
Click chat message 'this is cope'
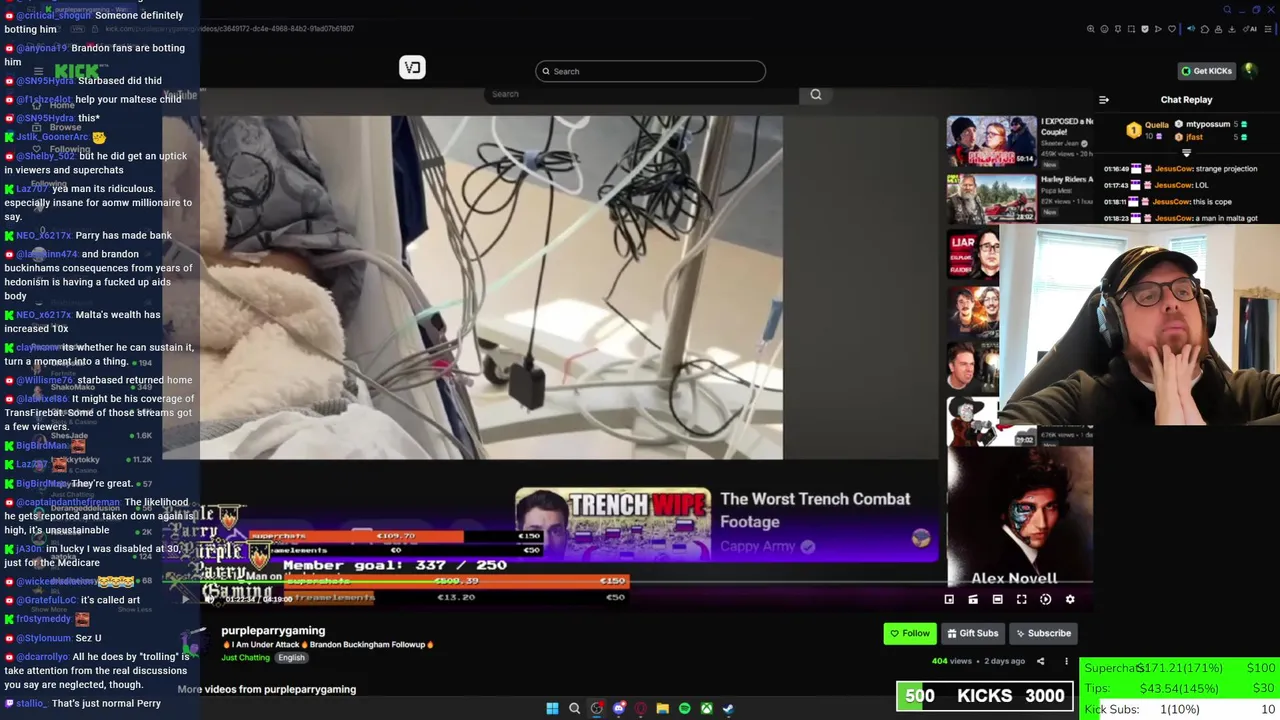point(1214,202)
